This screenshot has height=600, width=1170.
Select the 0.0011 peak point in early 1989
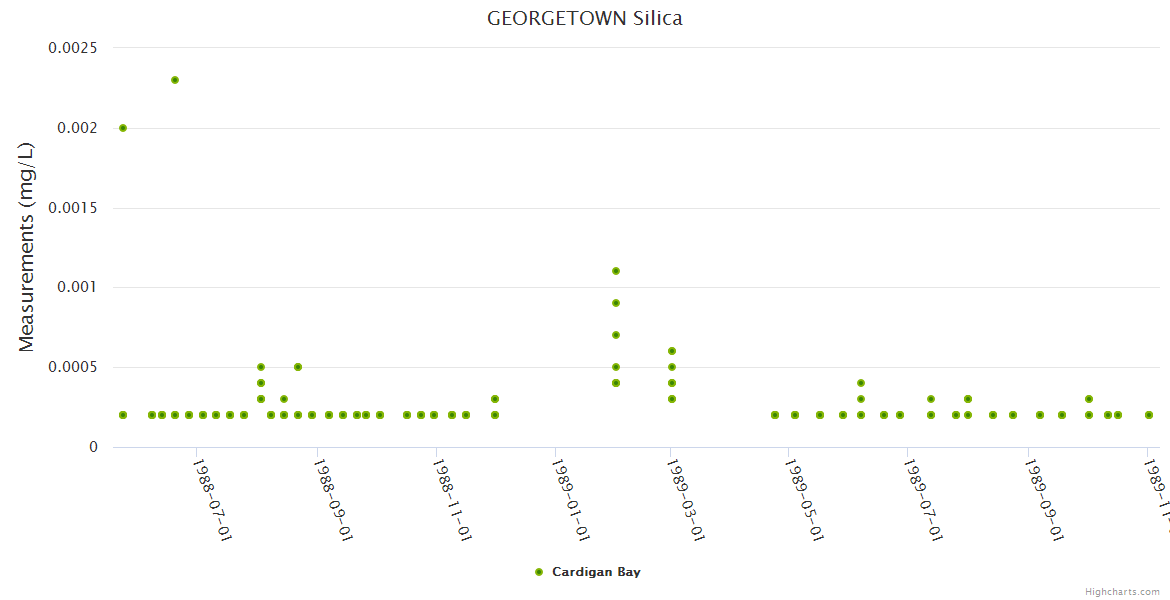[616, 271]
